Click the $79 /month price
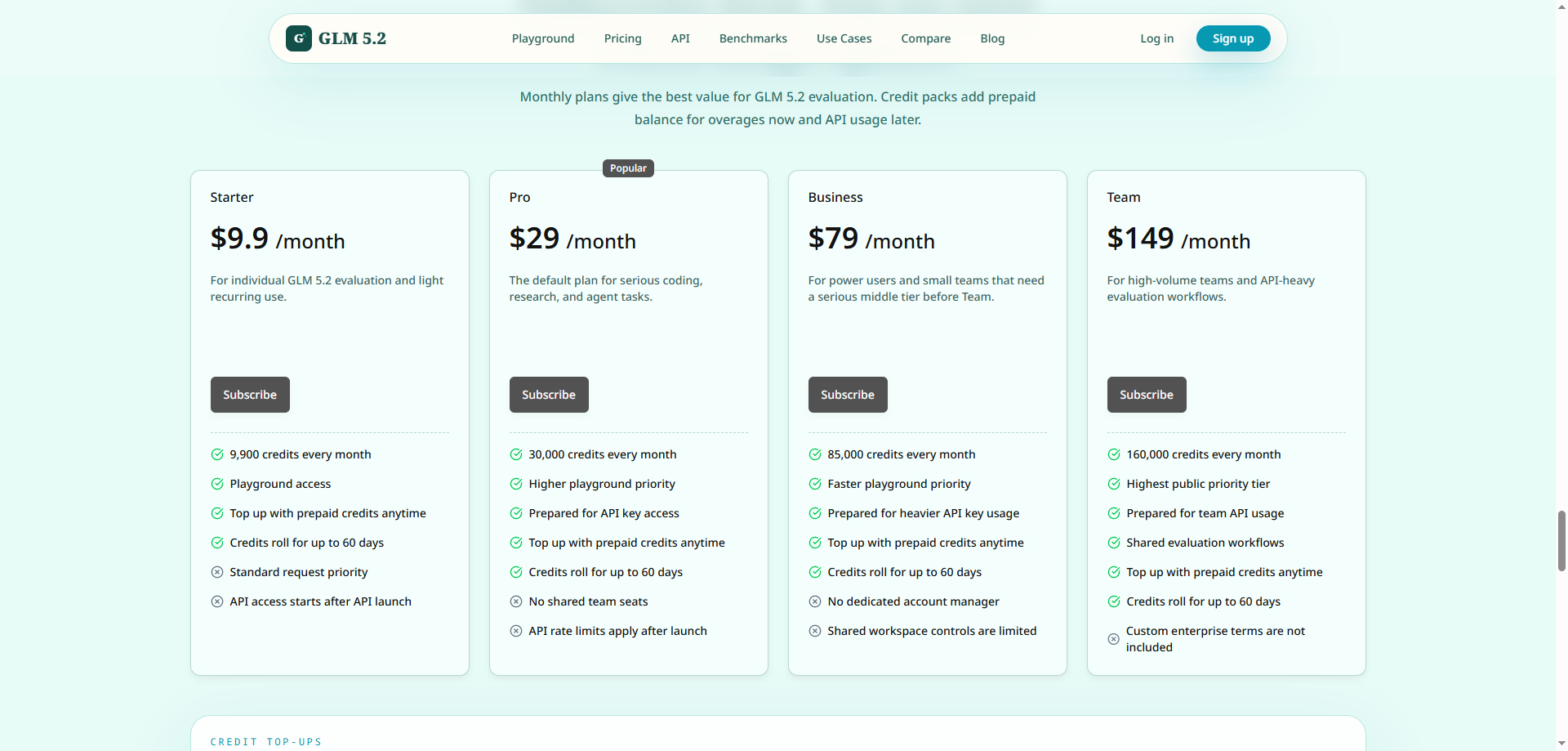 [871, 239]
